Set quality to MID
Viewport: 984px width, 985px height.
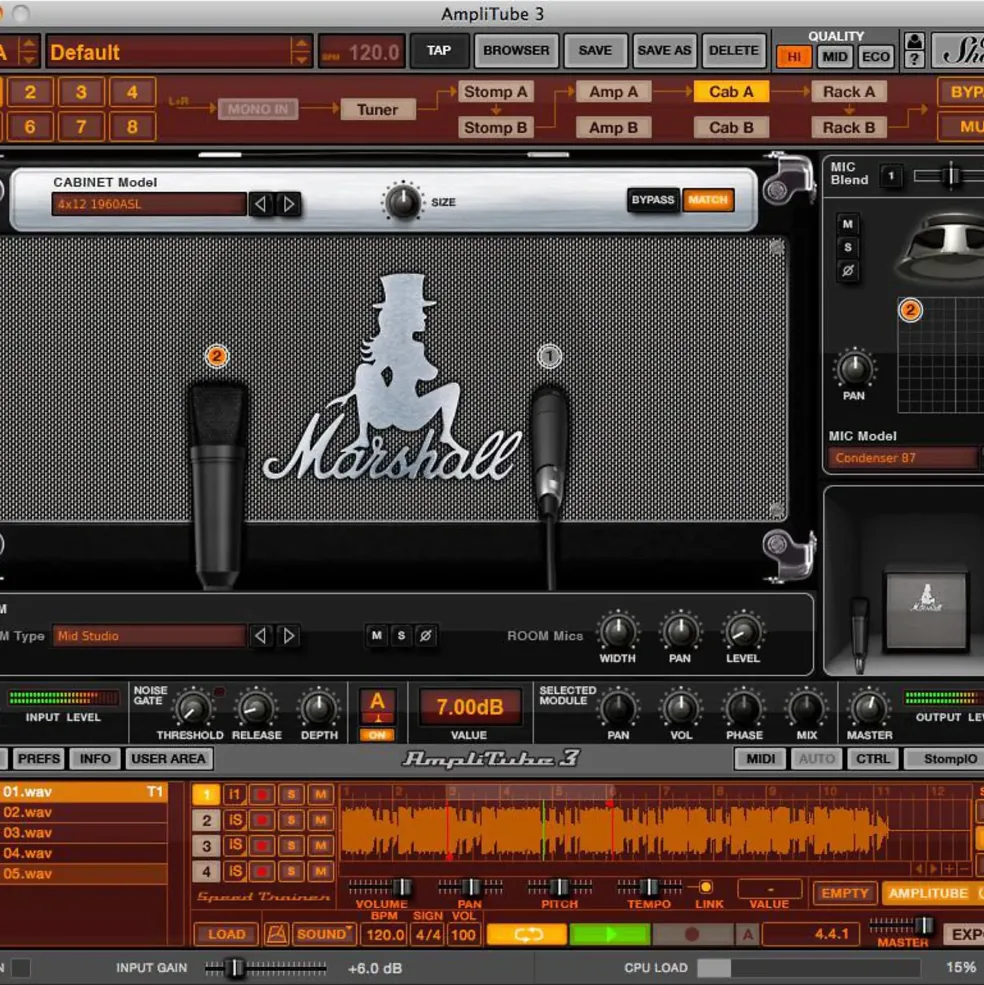pyautogui.click(x=834, y=57)
